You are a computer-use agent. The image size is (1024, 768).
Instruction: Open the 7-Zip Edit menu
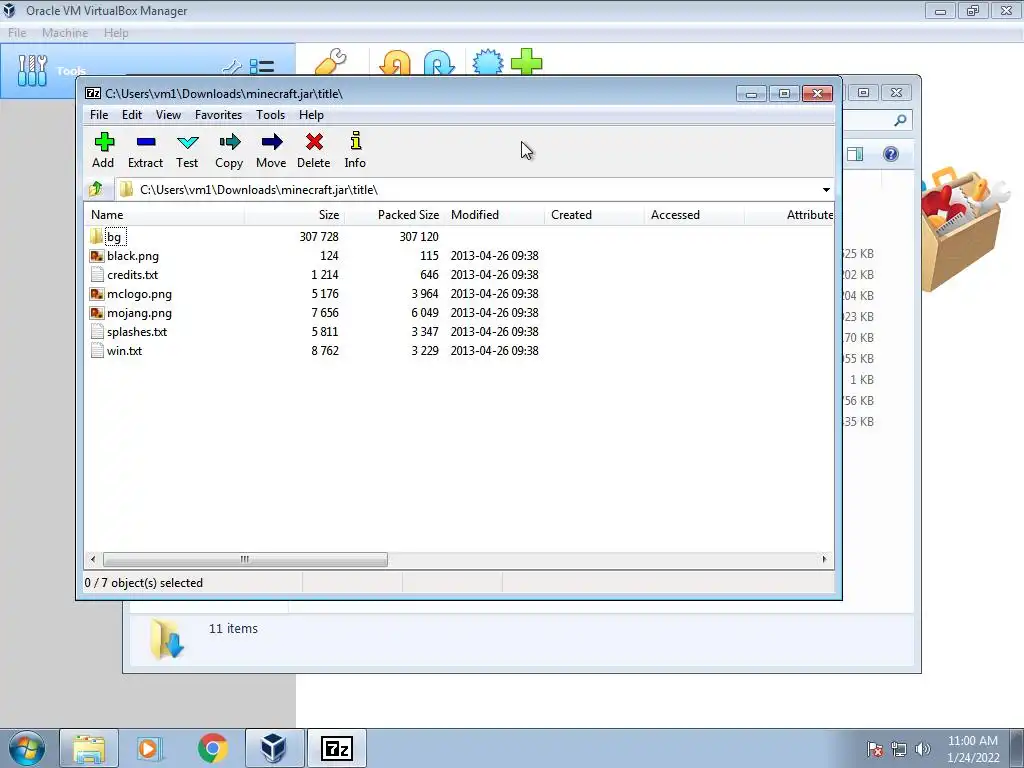tap(132, 115)
